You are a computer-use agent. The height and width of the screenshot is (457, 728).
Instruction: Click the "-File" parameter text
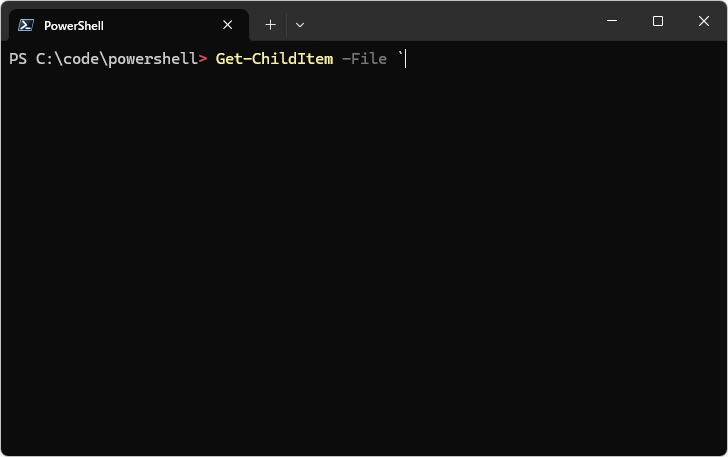point(364,59)
